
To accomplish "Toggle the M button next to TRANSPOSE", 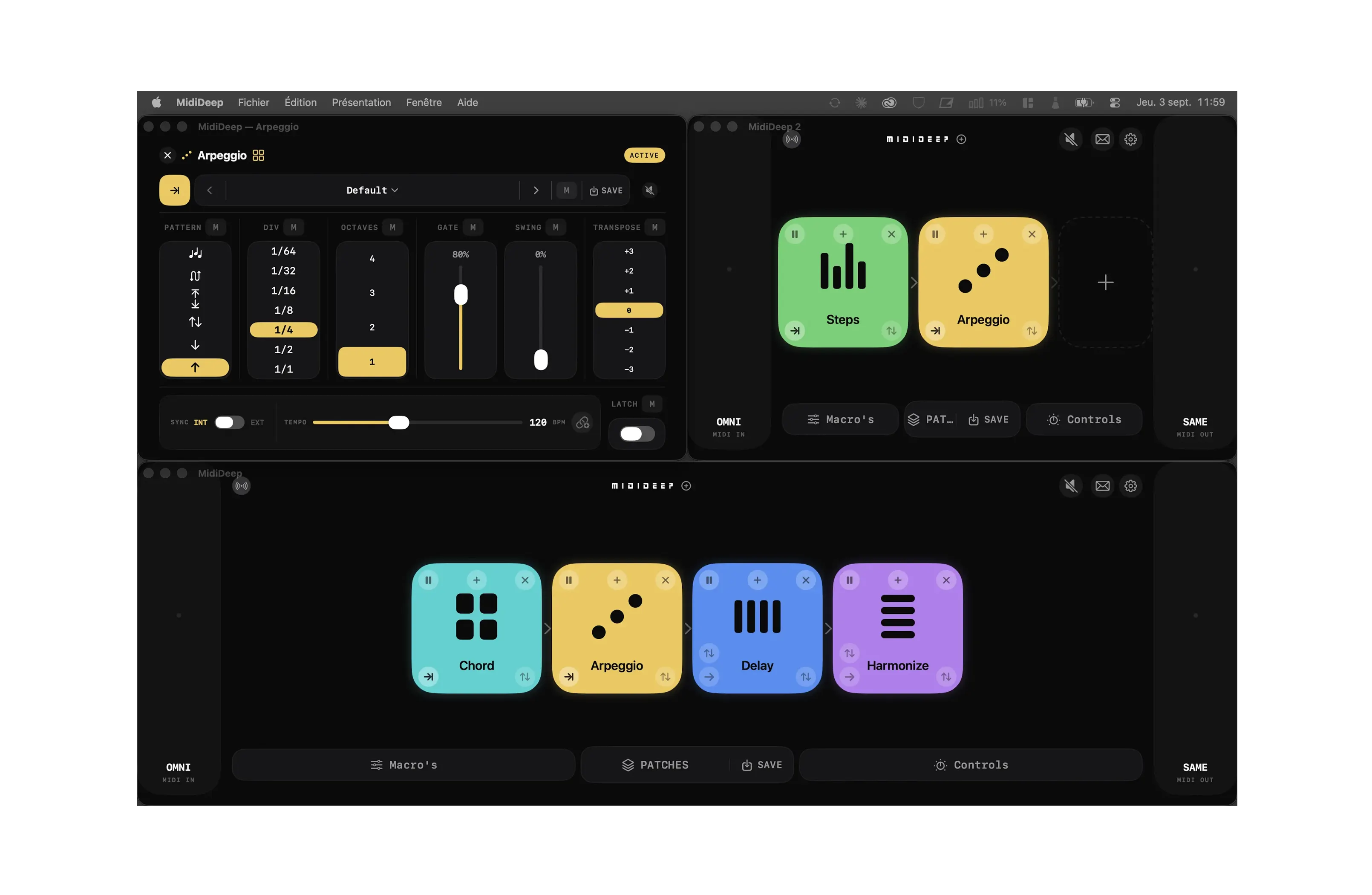I will [654, 228].
